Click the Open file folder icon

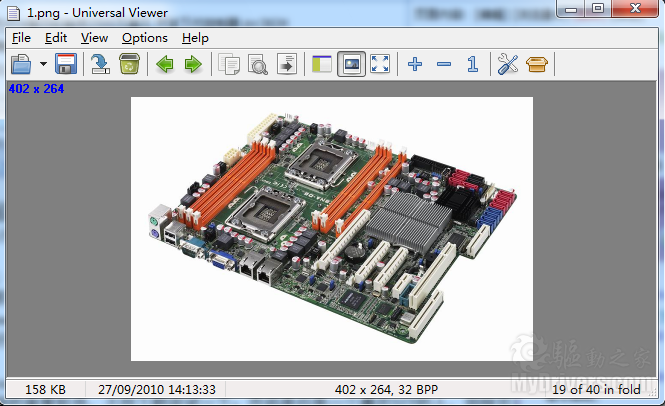21,65
